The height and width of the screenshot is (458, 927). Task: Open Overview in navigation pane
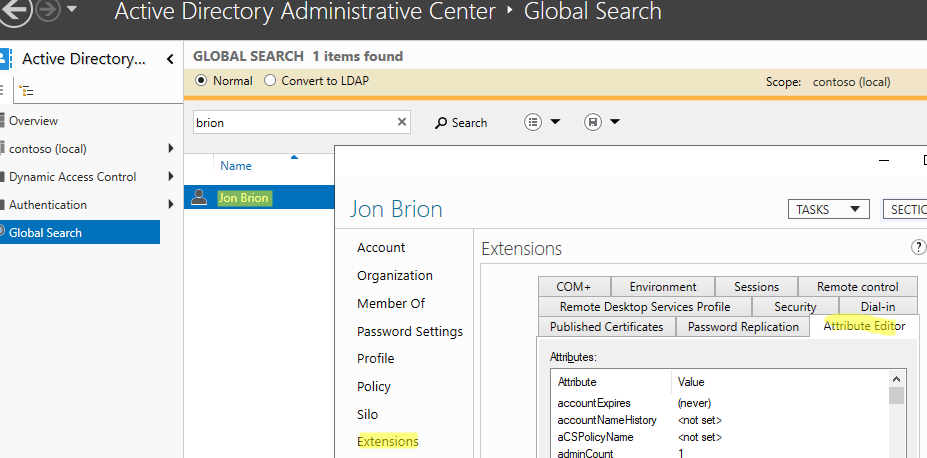click(x=33, y=121)
